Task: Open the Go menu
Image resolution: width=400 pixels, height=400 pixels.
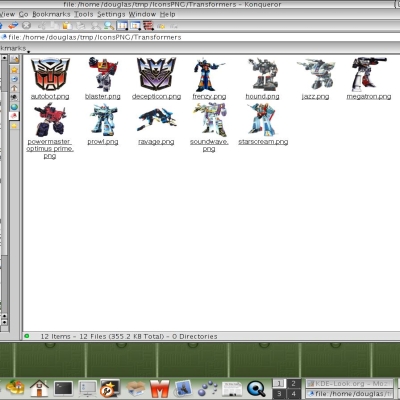Action: click(23, 14)
